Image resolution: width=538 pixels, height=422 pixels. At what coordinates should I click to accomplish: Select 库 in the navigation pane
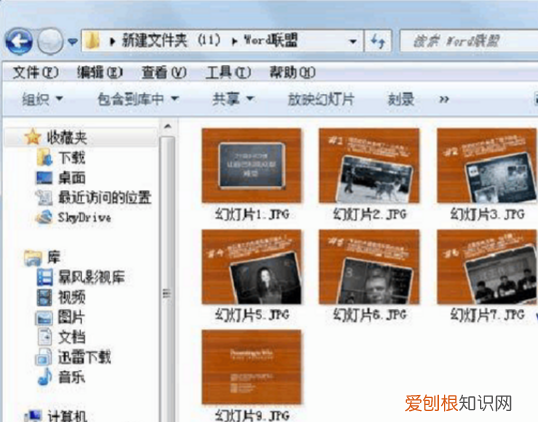pos(54,258)
